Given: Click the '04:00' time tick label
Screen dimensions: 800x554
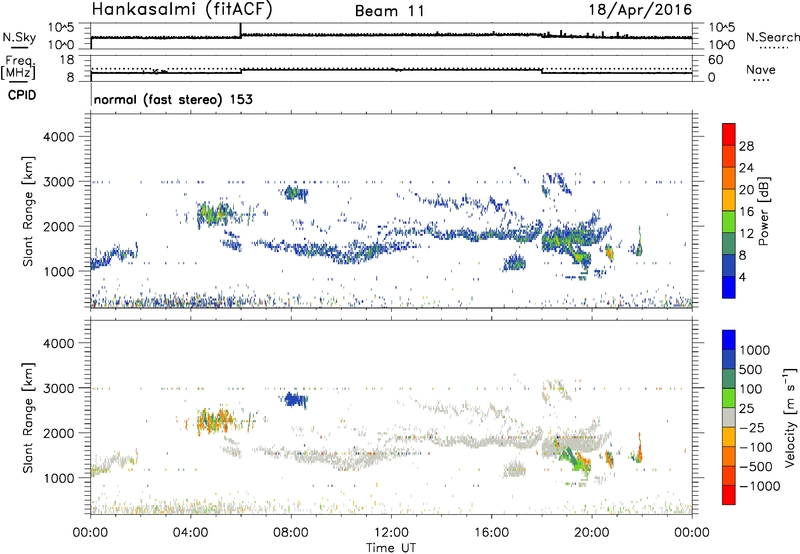Looking at the screenshot, I should click(190, 533).
